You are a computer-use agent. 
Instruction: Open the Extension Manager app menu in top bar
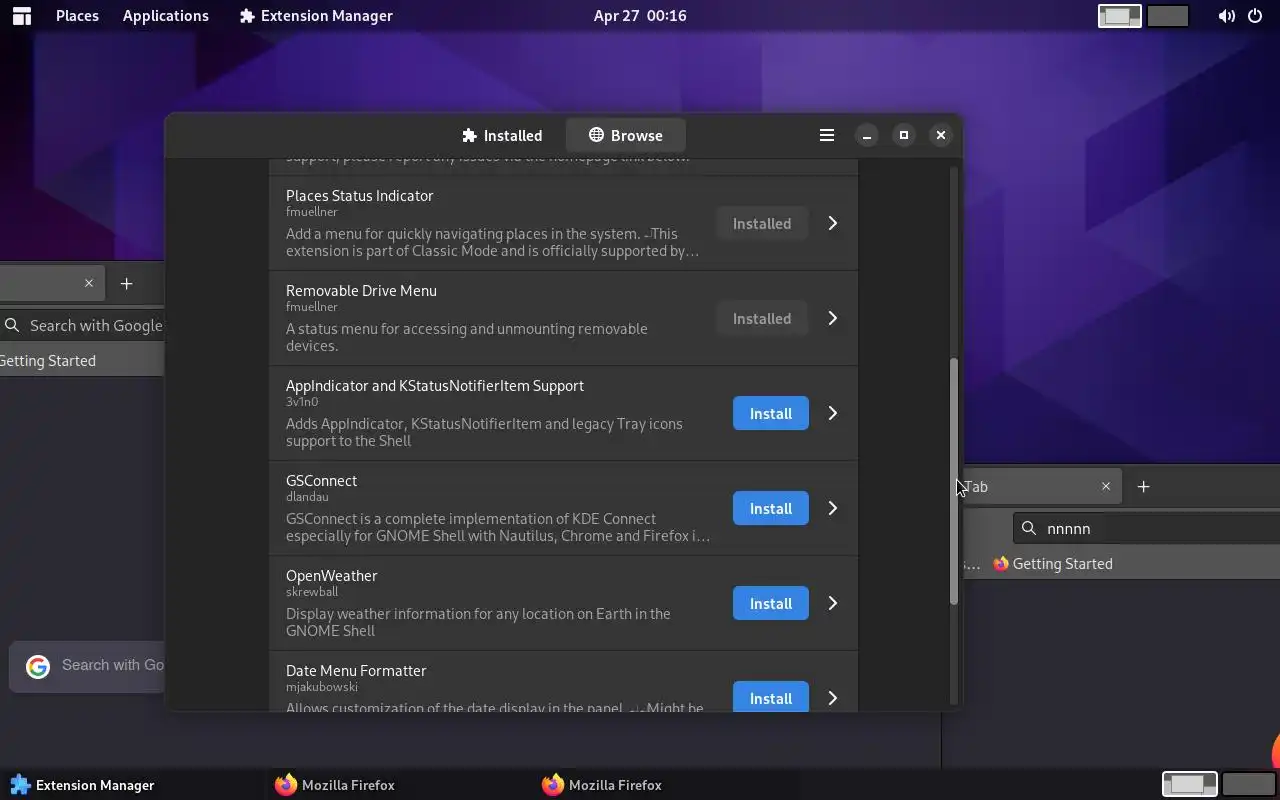pos(316,15)
